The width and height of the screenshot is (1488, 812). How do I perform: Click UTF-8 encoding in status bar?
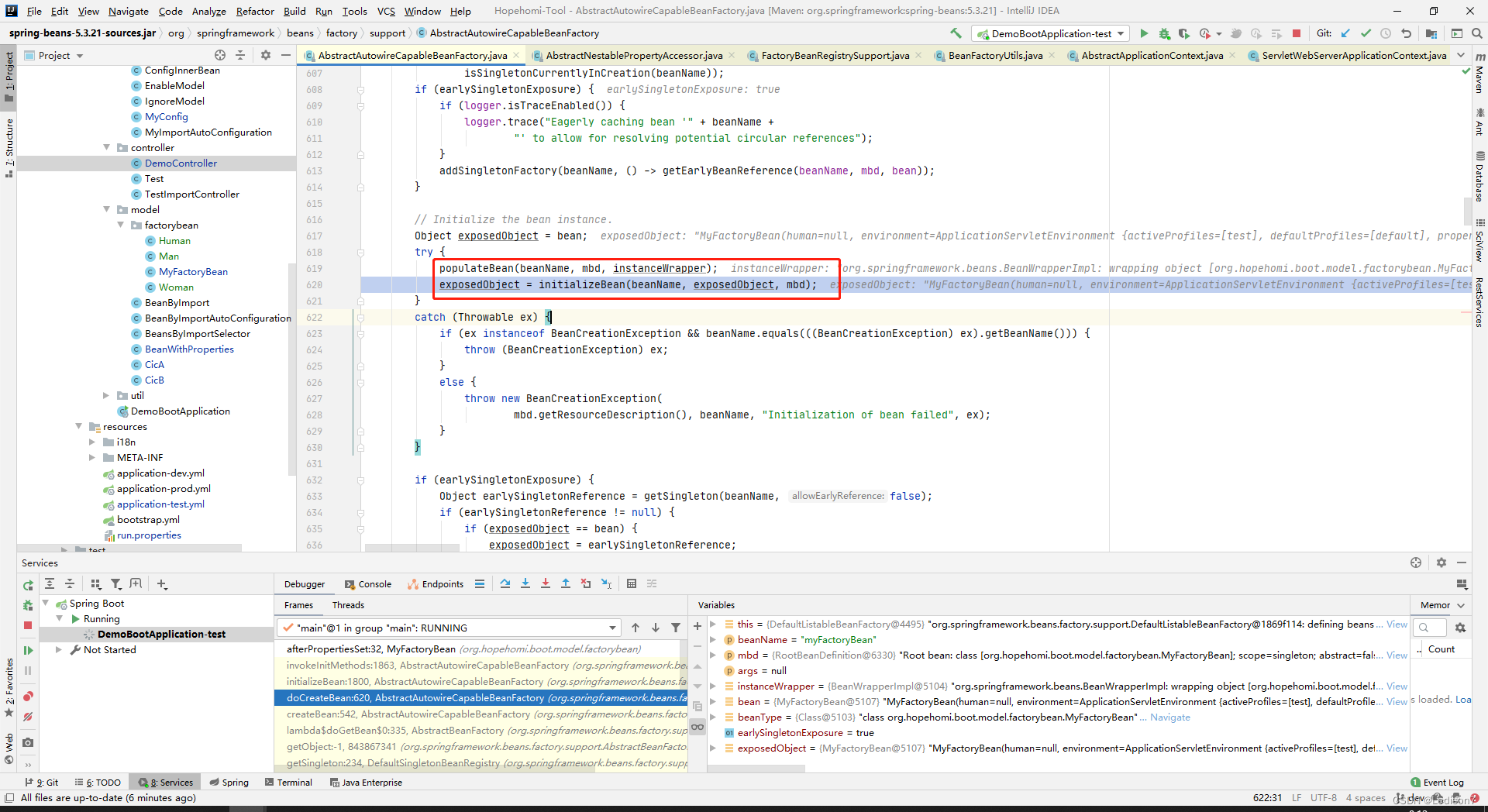point(1324,797)
